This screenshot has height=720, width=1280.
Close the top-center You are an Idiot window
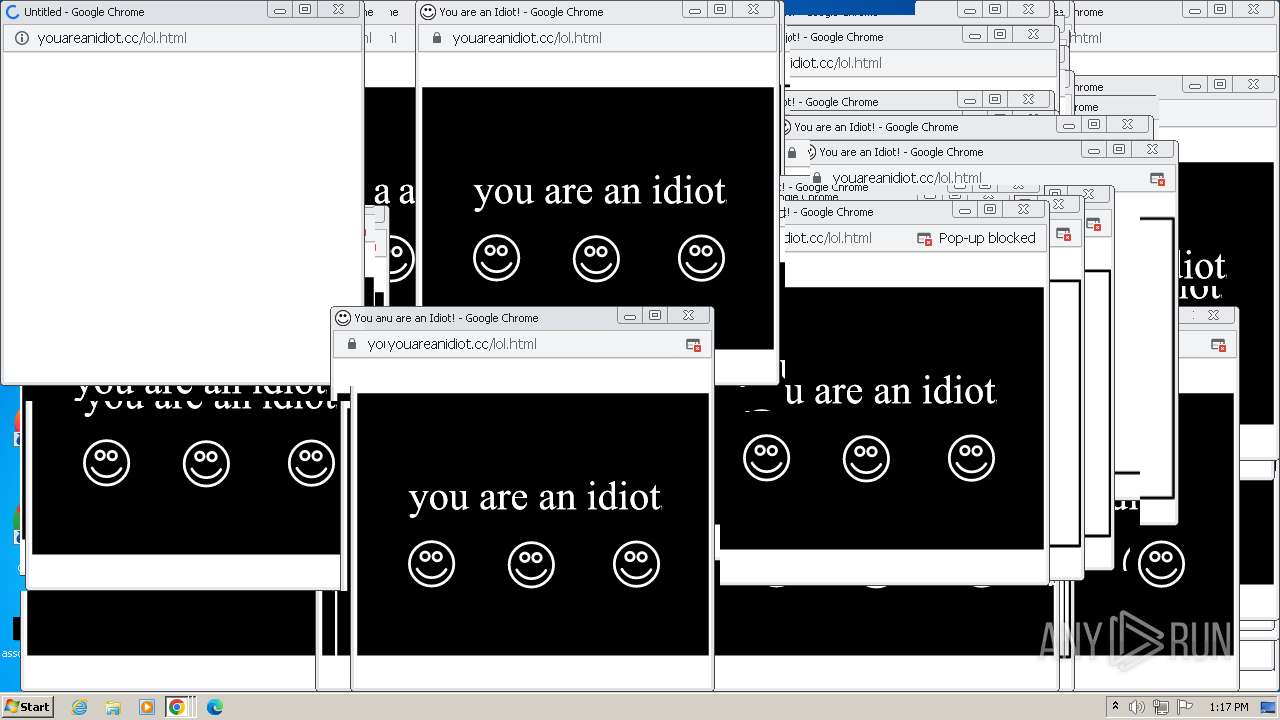point(753,10)
